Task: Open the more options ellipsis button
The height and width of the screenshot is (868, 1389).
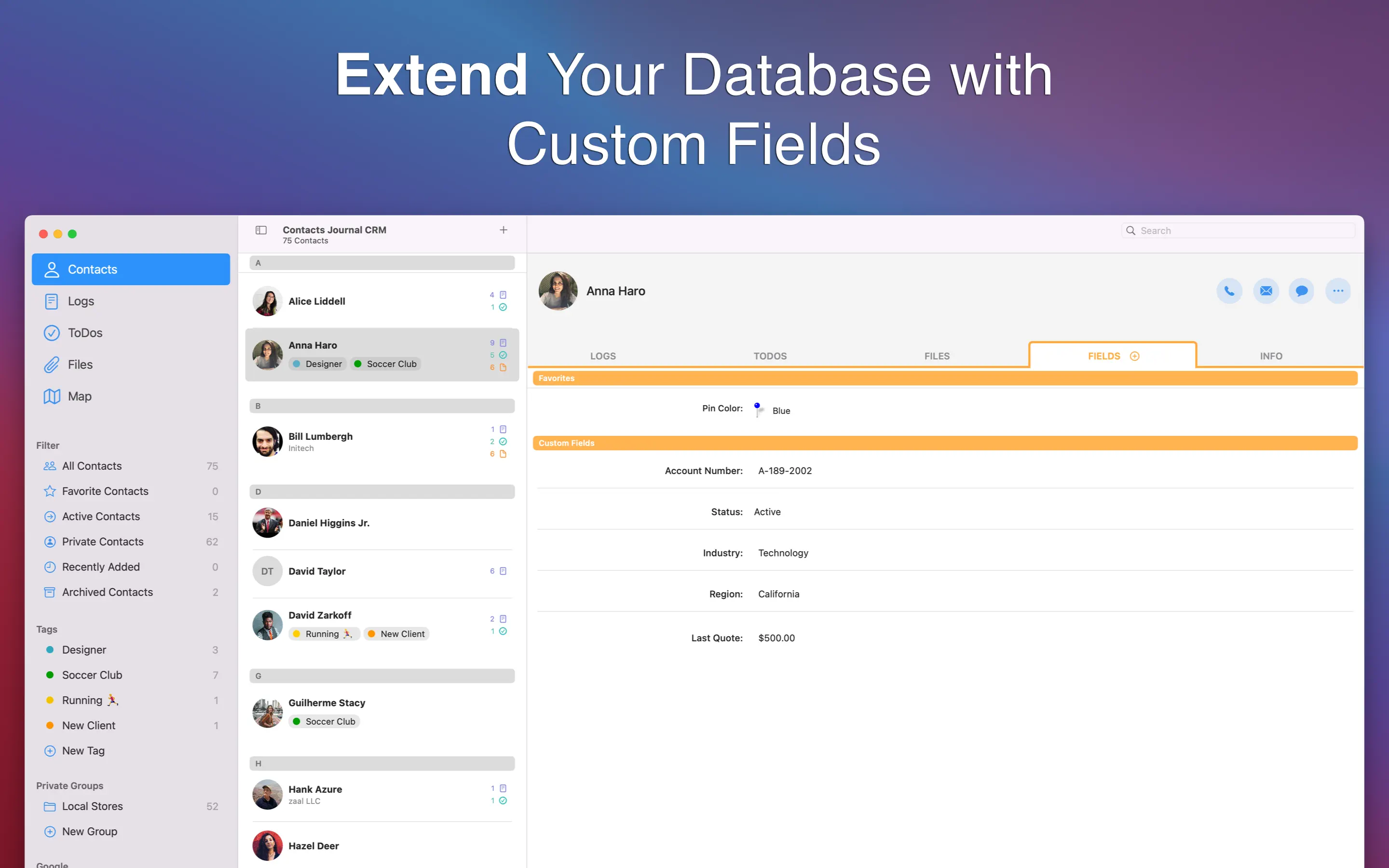Action: (1338, 291)
